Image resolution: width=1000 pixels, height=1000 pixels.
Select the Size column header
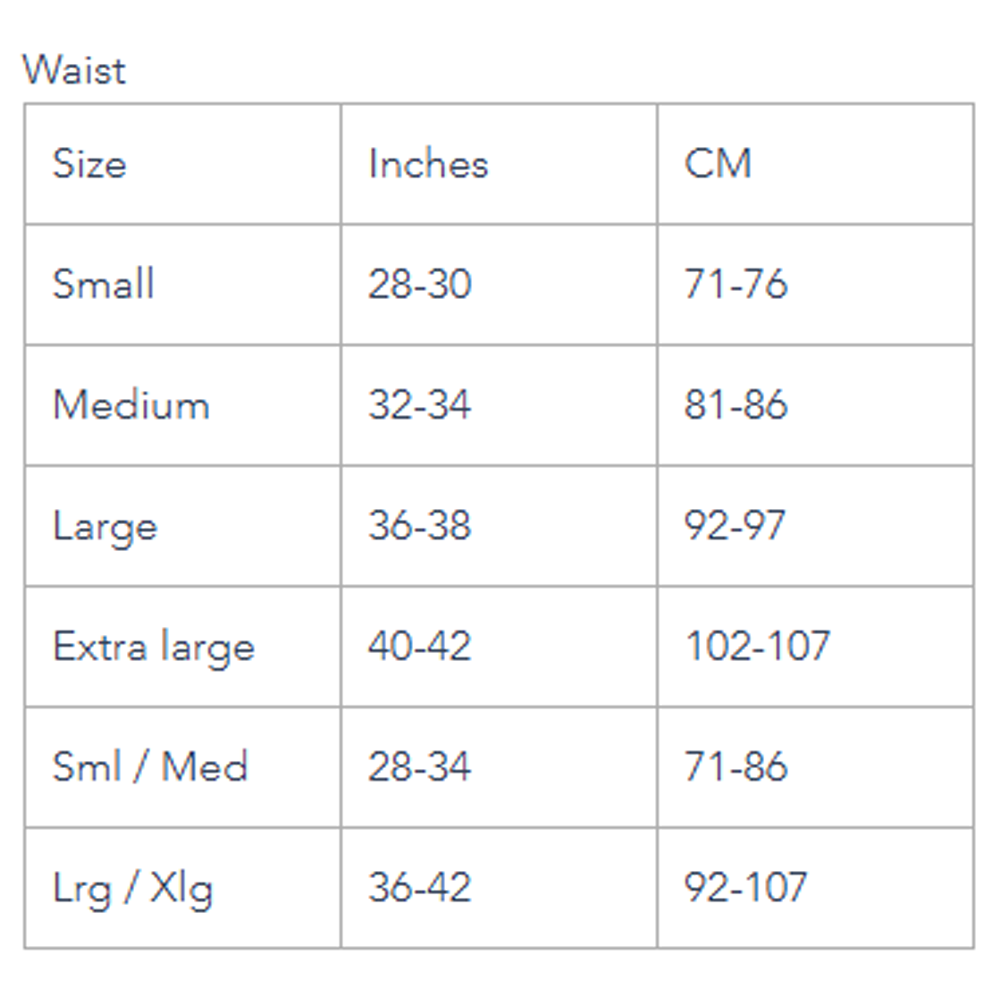90,164
